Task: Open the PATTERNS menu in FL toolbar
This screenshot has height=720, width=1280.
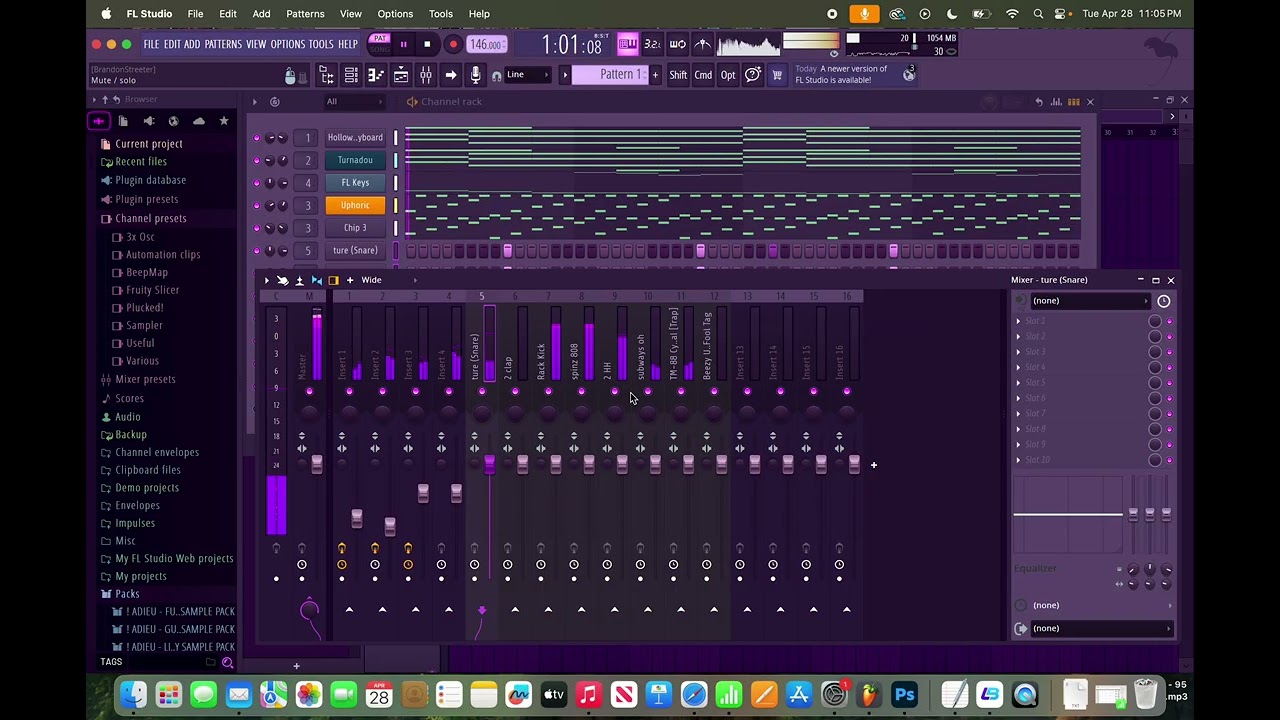Action: pos(223,44)
